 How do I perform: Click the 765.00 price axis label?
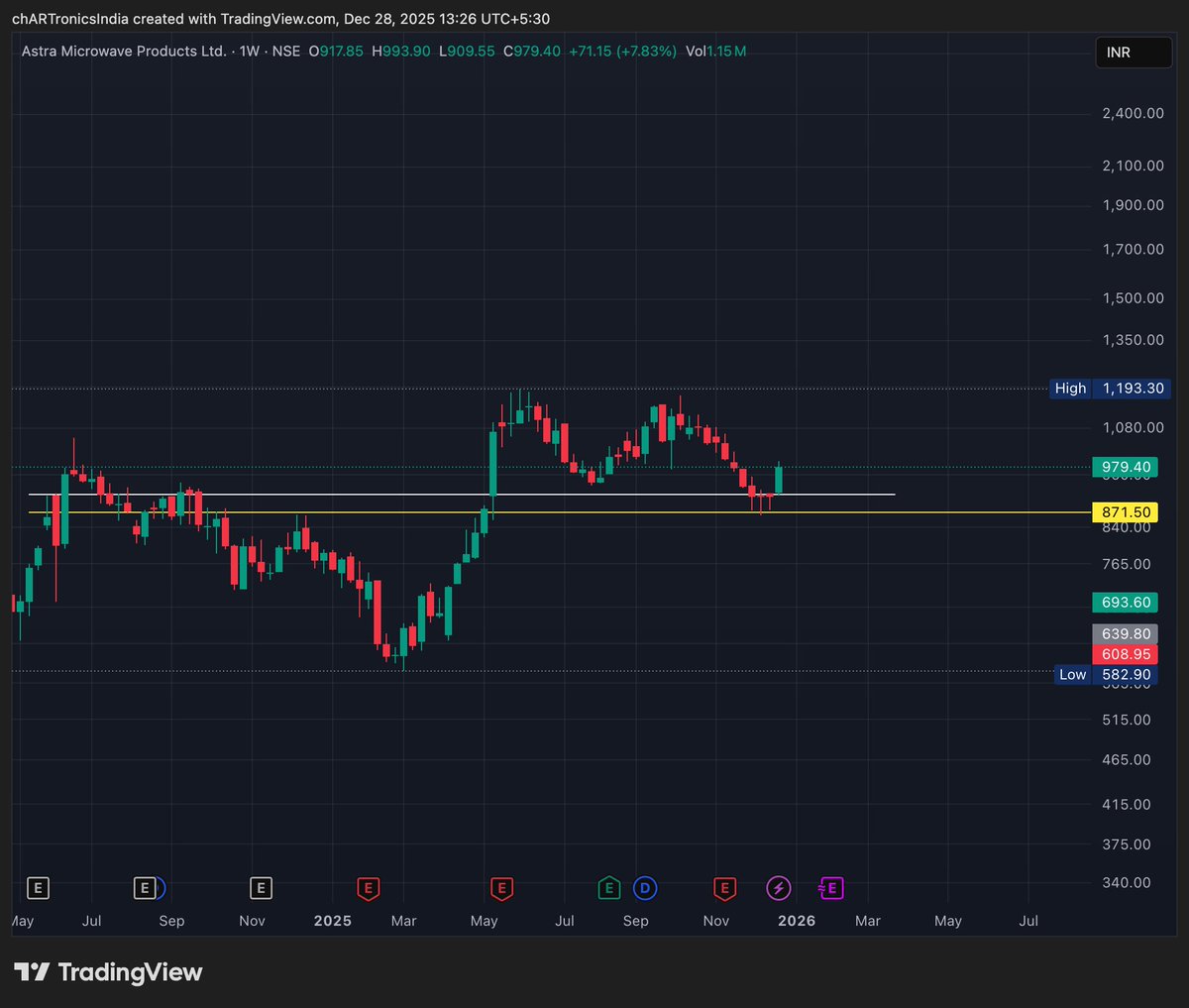point(1127,564)
